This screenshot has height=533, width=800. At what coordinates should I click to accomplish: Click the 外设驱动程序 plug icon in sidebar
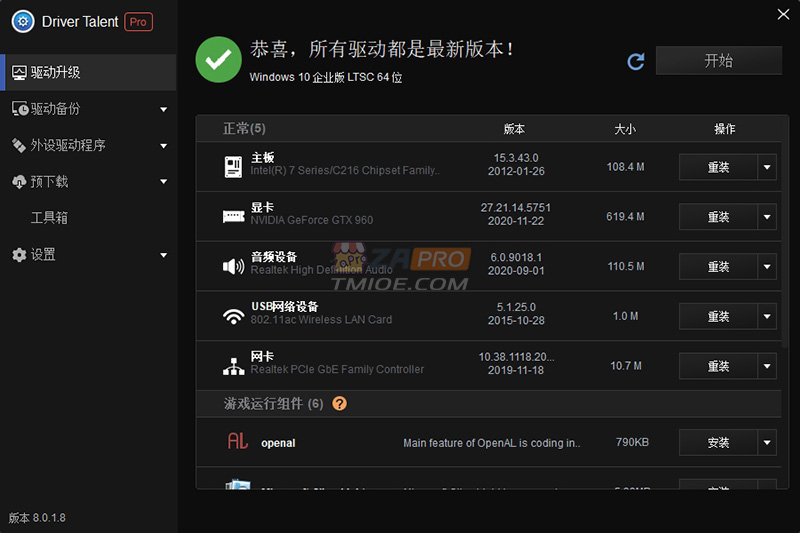(x=19, y=145)
